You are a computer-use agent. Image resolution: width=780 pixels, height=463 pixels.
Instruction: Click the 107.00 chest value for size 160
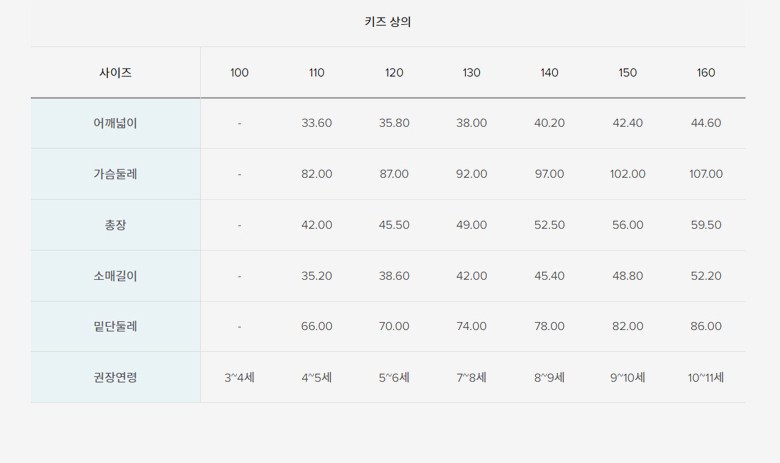(x=706, y=174)
